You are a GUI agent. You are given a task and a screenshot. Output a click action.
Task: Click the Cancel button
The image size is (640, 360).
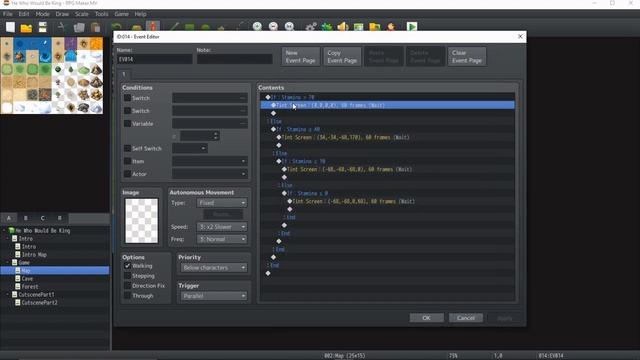[x=466, y=318]
